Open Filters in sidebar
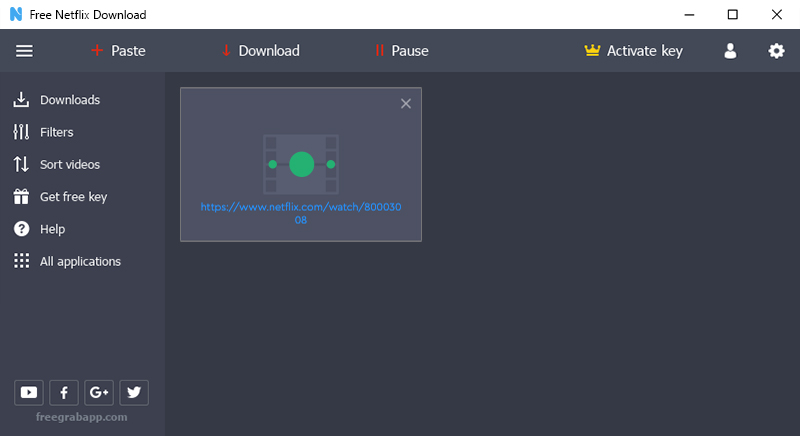This screenshot has height=436, width=800. (x=43, y=132)
